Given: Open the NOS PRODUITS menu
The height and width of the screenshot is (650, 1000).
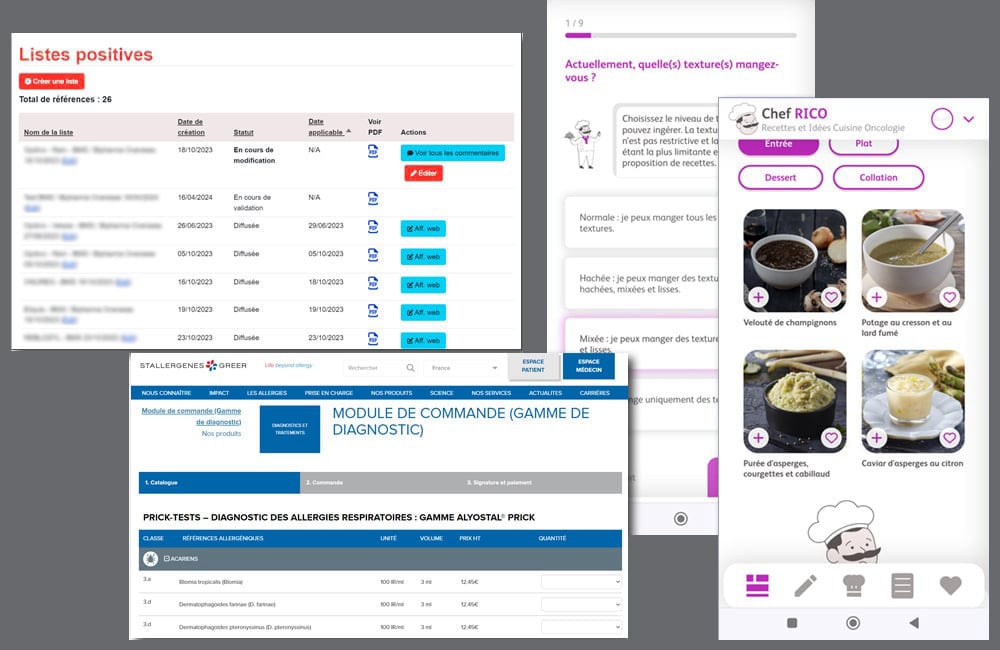Looking at the screenshot, I should click(x=391, y=392).
